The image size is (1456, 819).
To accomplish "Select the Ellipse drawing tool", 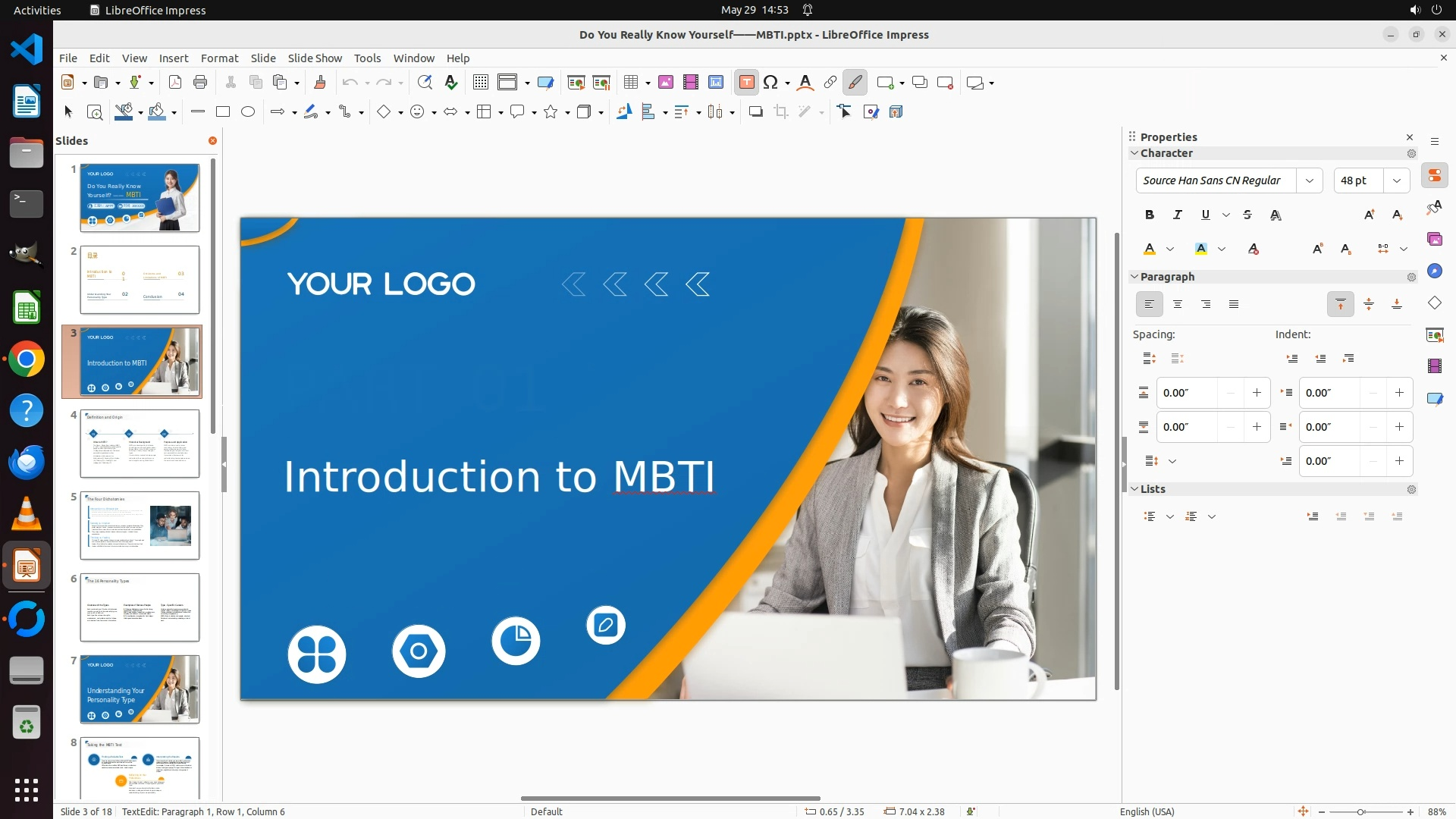I will 248,112.
